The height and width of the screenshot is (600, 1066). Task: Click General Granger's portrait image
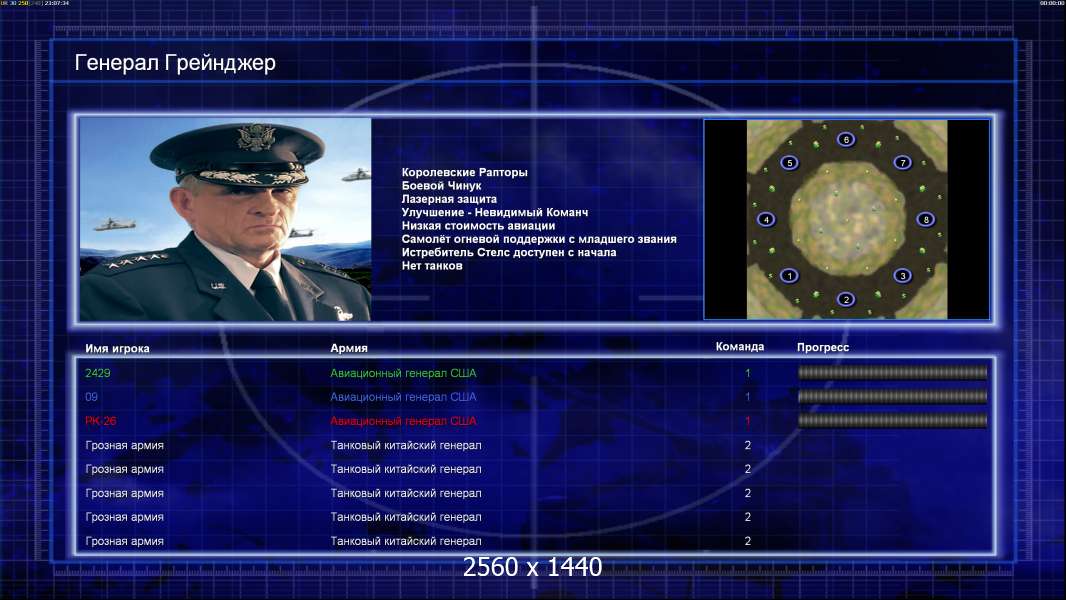pos(225,219)
